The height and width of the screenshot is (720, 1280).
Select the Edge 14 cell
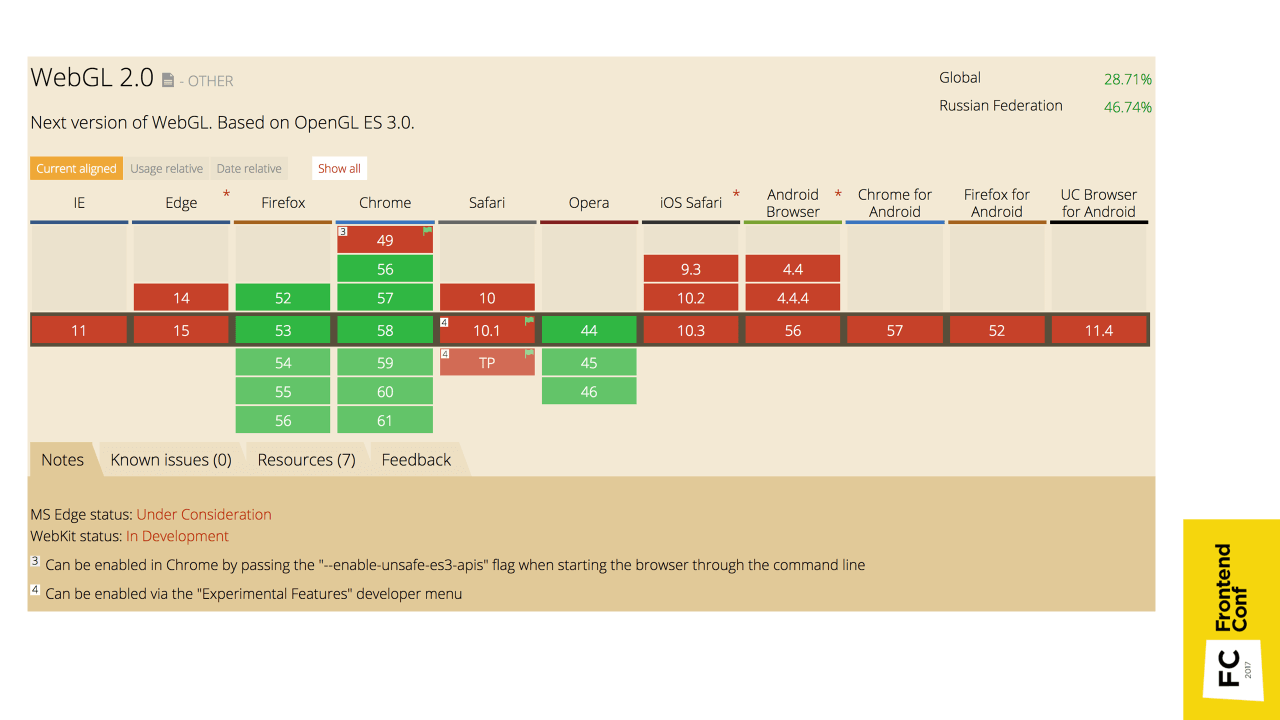pos(181,297)
